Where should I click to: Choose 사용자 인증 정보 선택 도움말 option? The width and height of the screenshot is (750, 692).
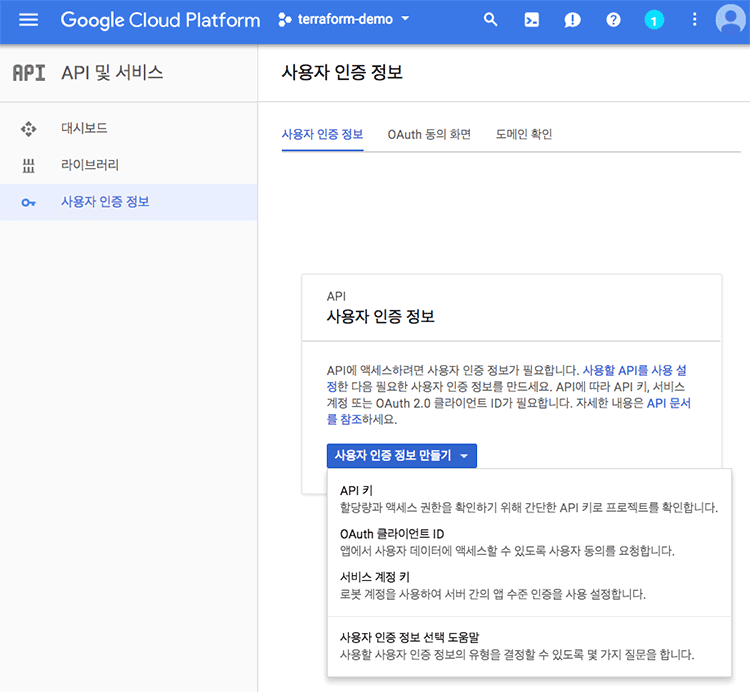pyautogui.click(x=529, y=646)
